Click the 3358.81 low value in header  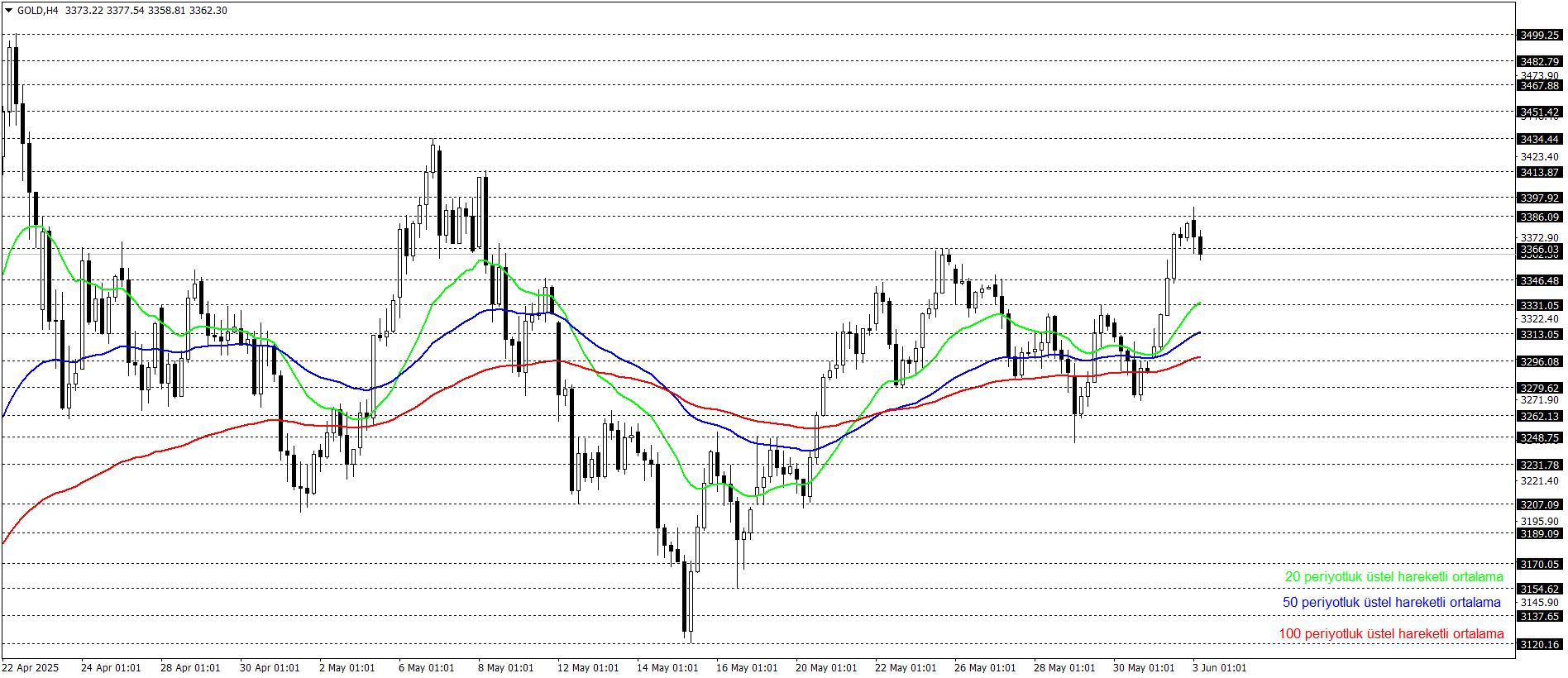click(167, 11)
